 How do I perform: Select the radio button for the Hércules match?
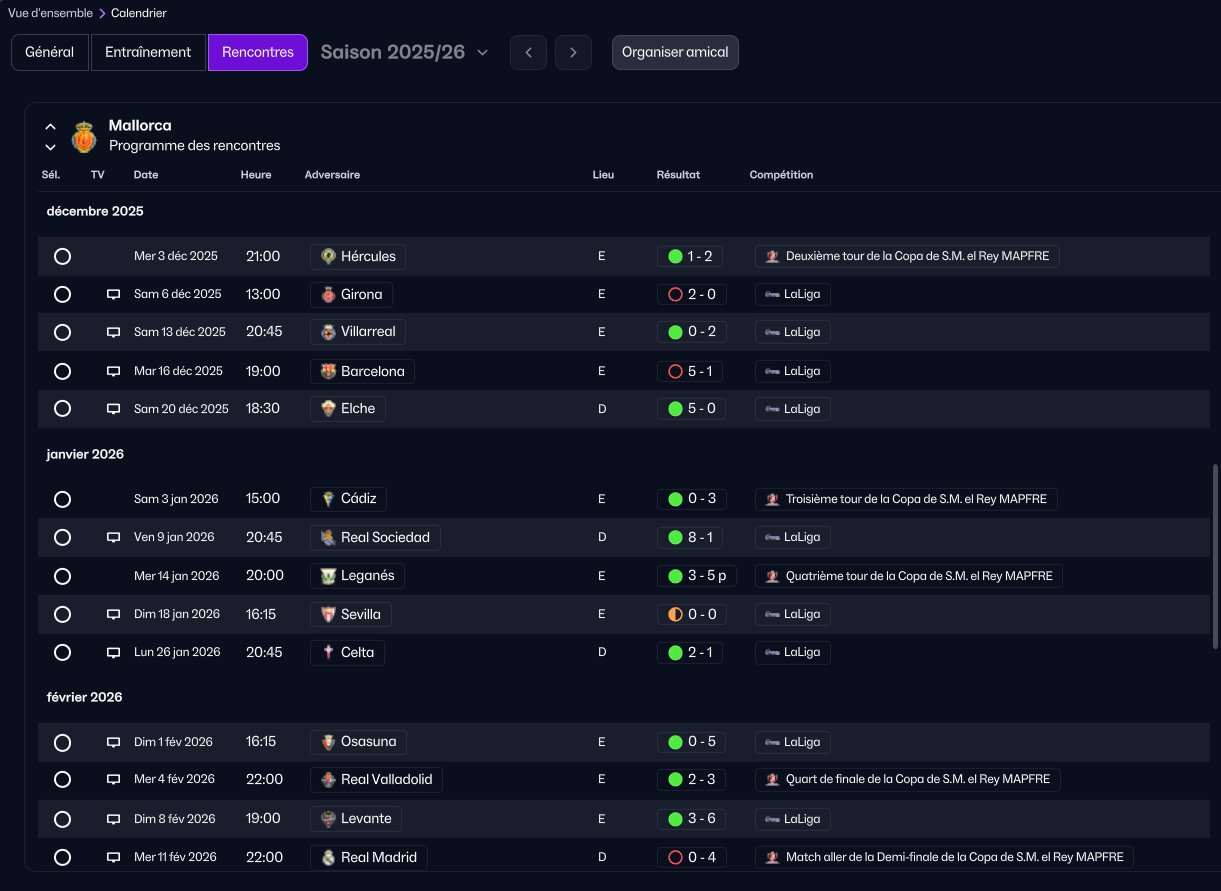tap(62, 256)
